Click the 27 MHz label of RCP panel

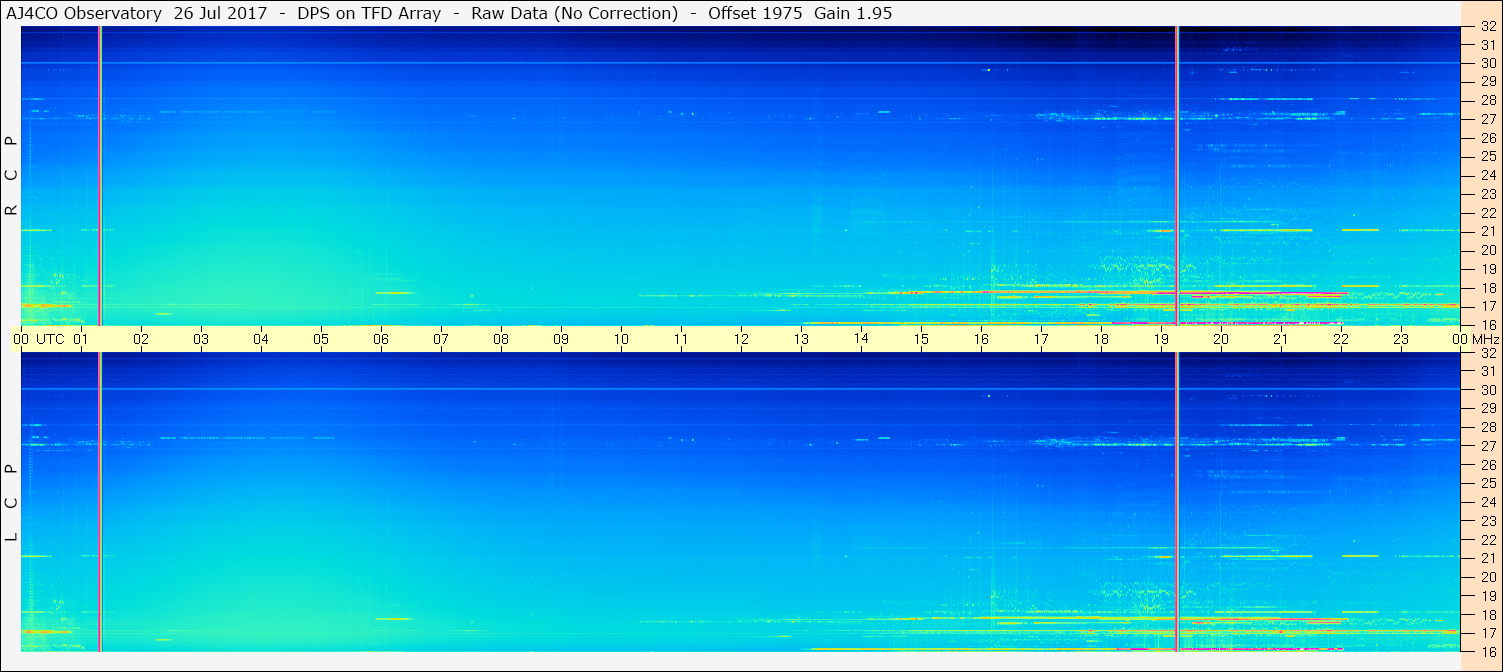1488,119
